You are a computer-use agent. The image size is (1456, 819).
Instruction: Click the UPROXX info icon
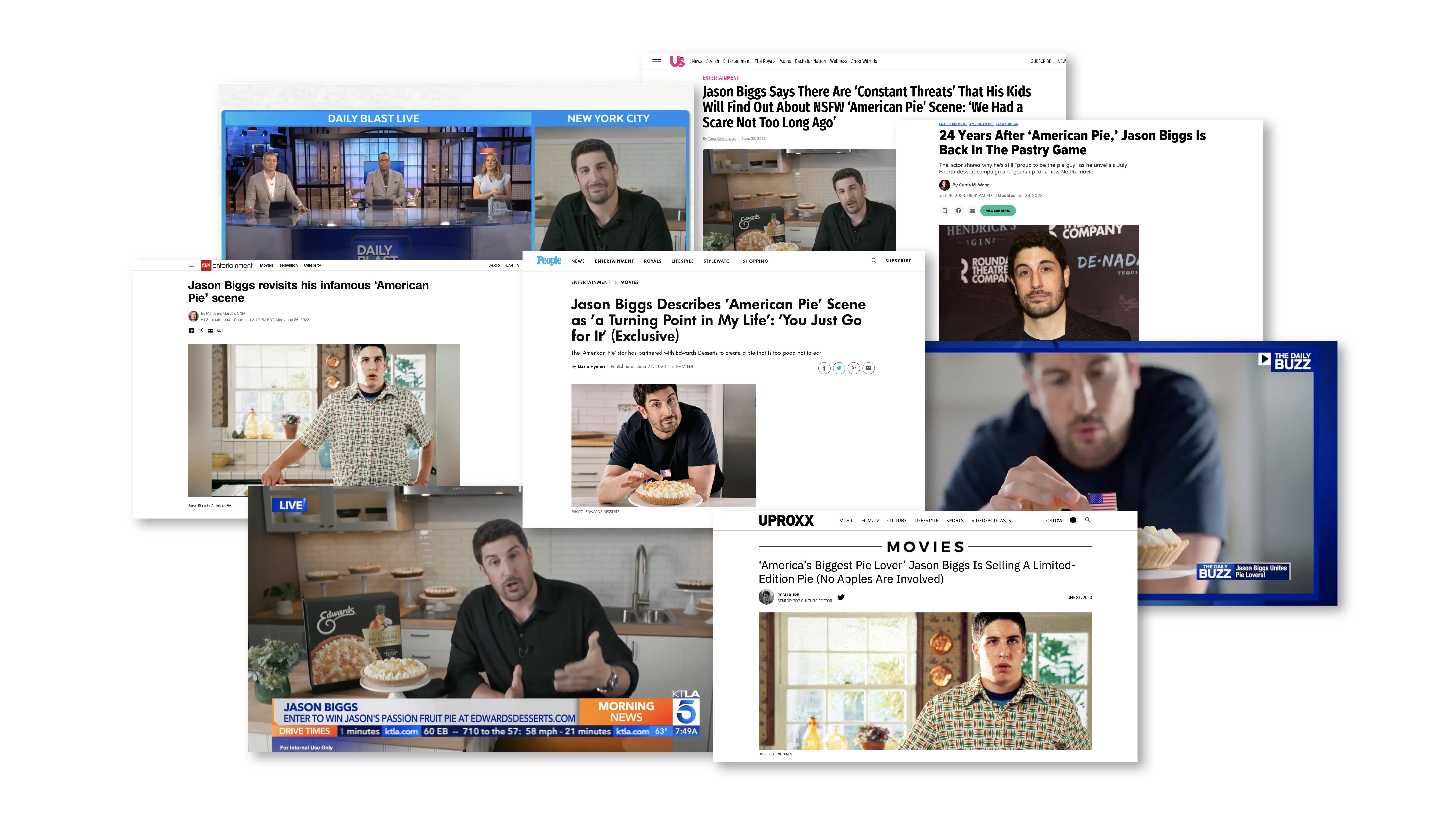(x=1073, y=520)
